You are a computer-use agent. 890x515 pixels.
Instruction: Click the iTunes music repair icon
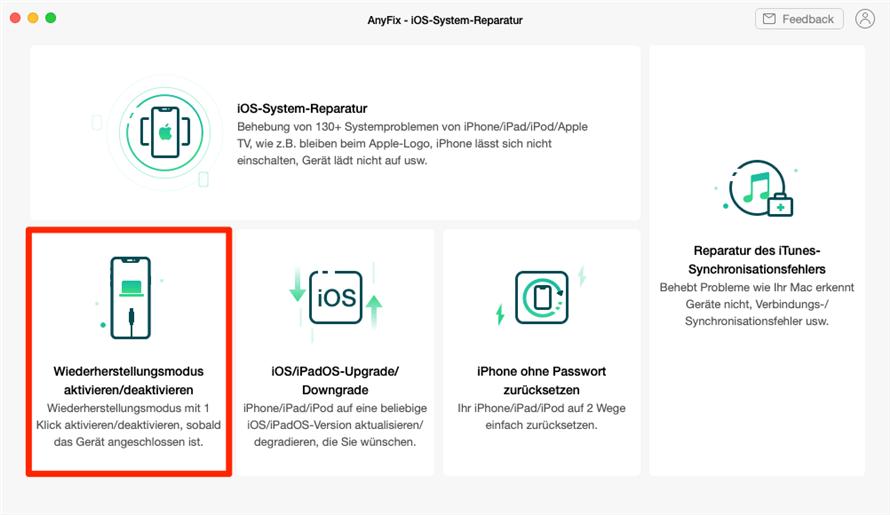pos(759,189)
